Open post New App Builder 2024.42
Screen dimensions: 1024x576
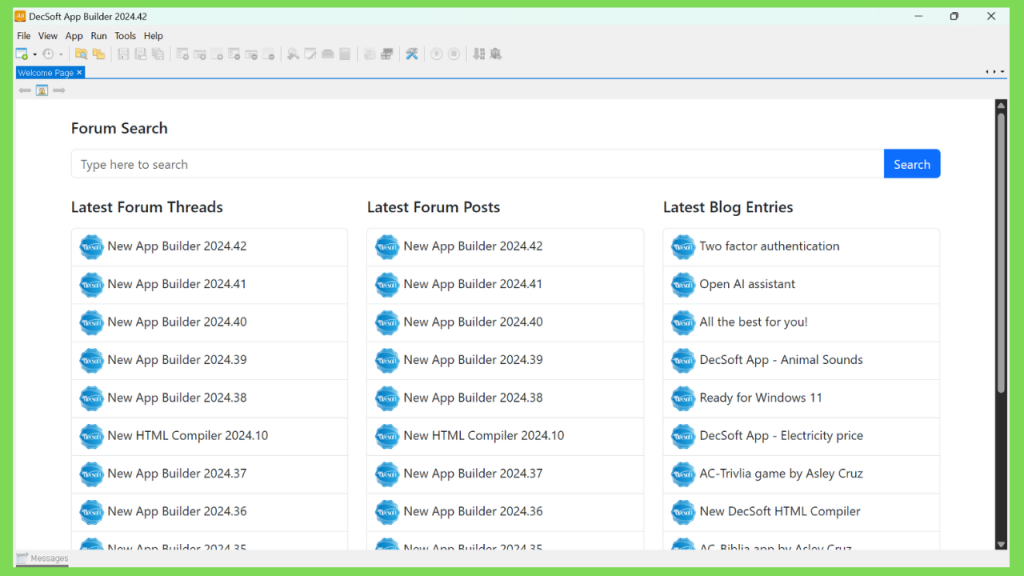473,246
